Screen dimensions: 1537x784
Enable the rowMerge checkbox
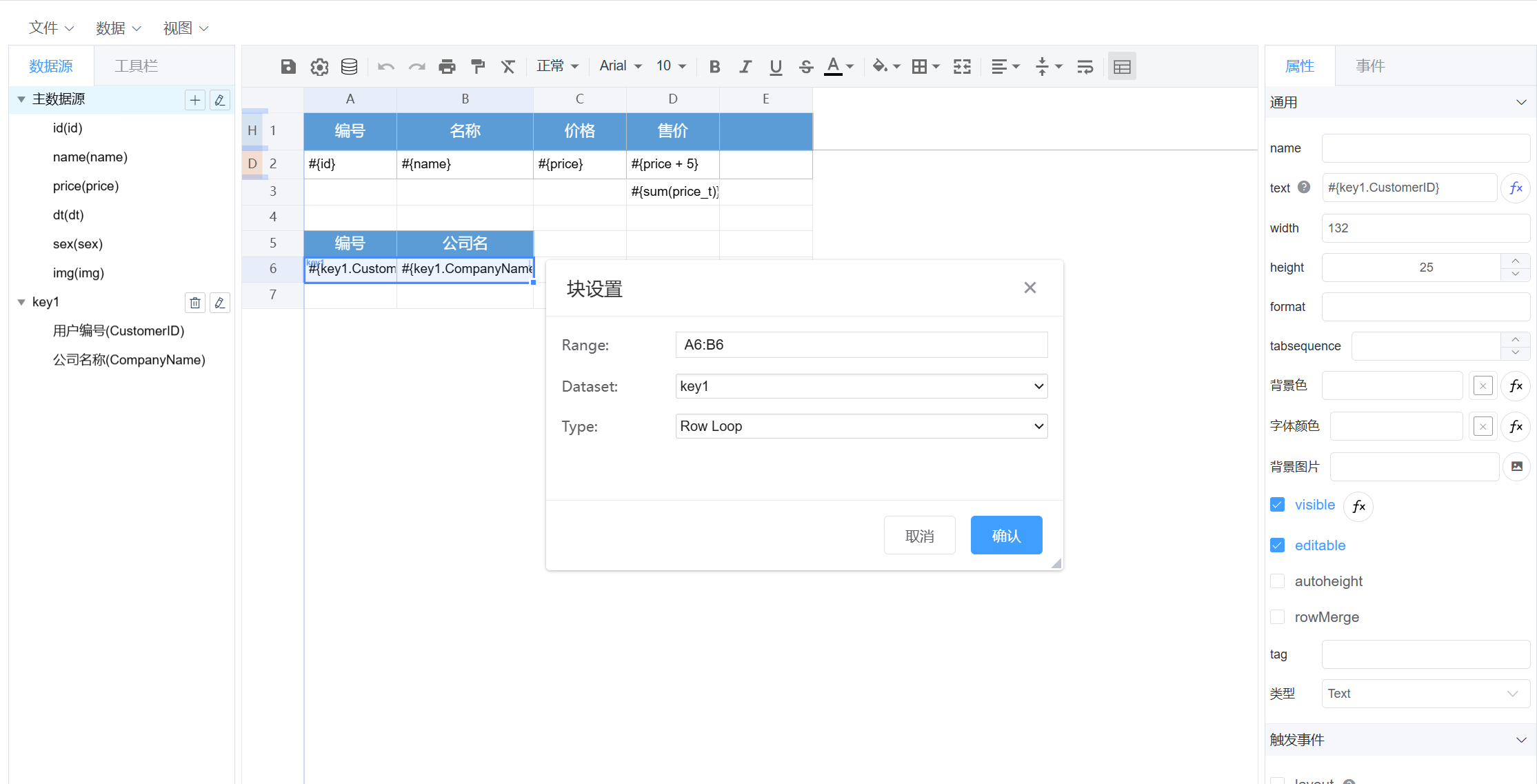tap(1277, 617)
